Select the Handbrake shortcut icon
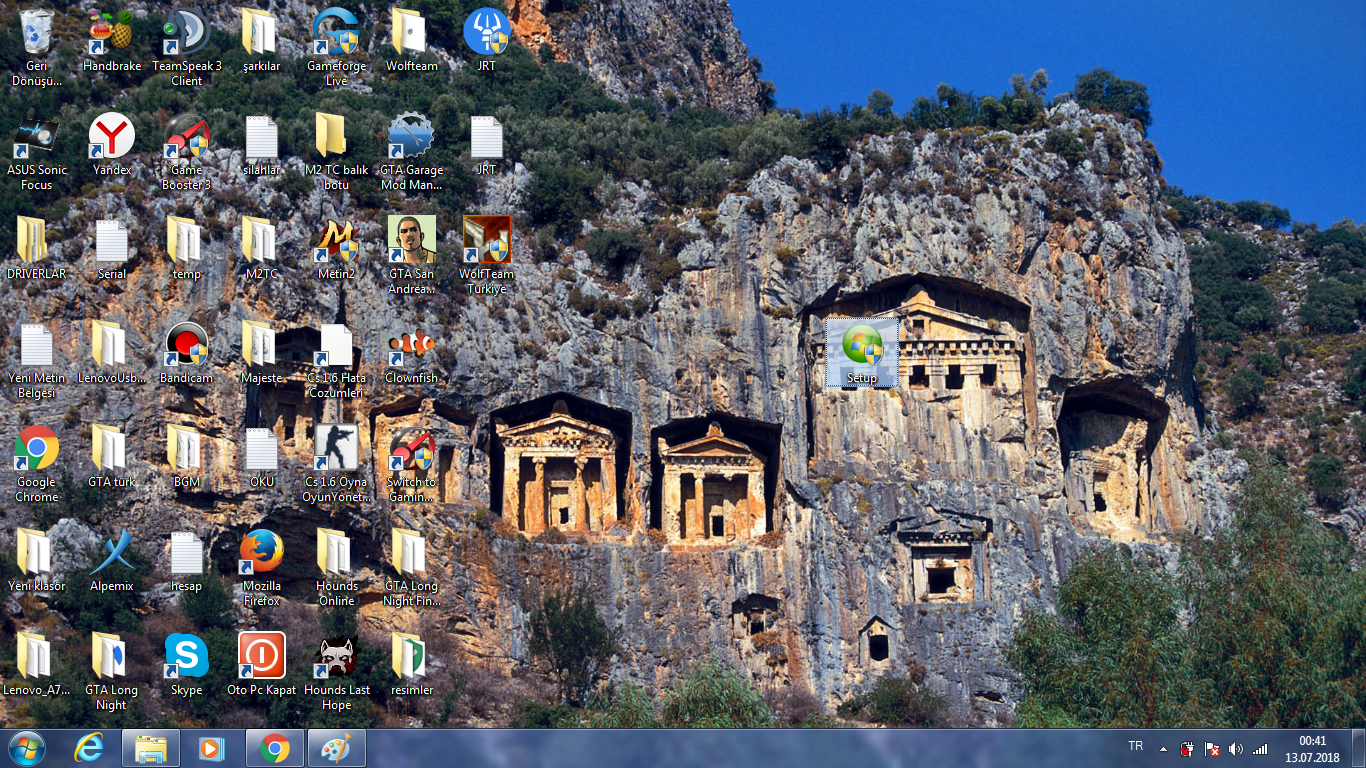1366x768 pixels. (x=112, y=40)
